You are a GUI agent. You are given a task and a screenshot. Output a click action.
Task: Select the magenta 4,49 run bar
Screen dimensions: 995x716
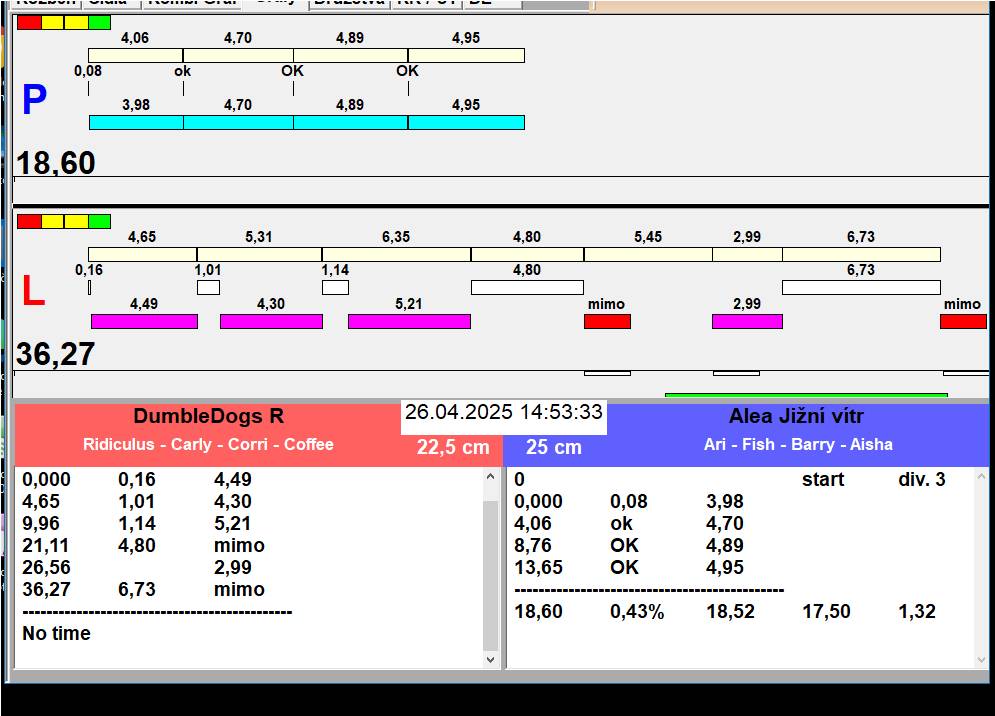click(x=144, y=321)
